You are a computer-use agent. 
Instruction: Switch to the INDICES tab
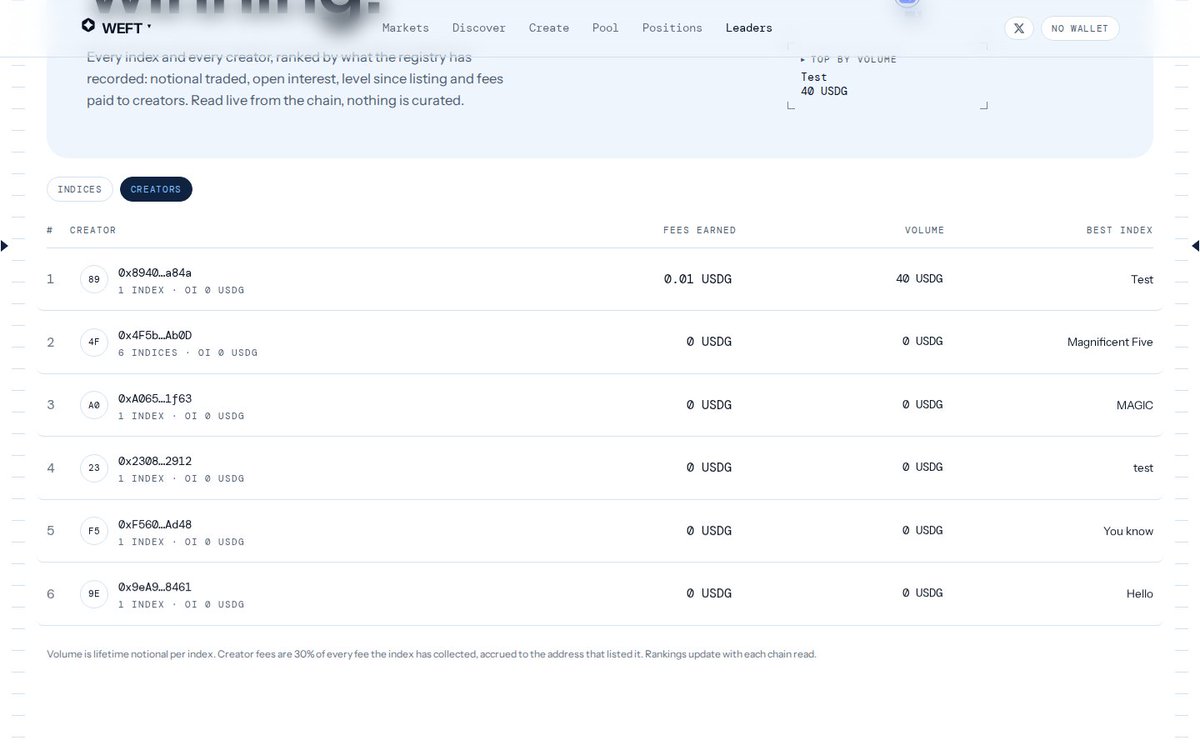[x=80, y=189]
